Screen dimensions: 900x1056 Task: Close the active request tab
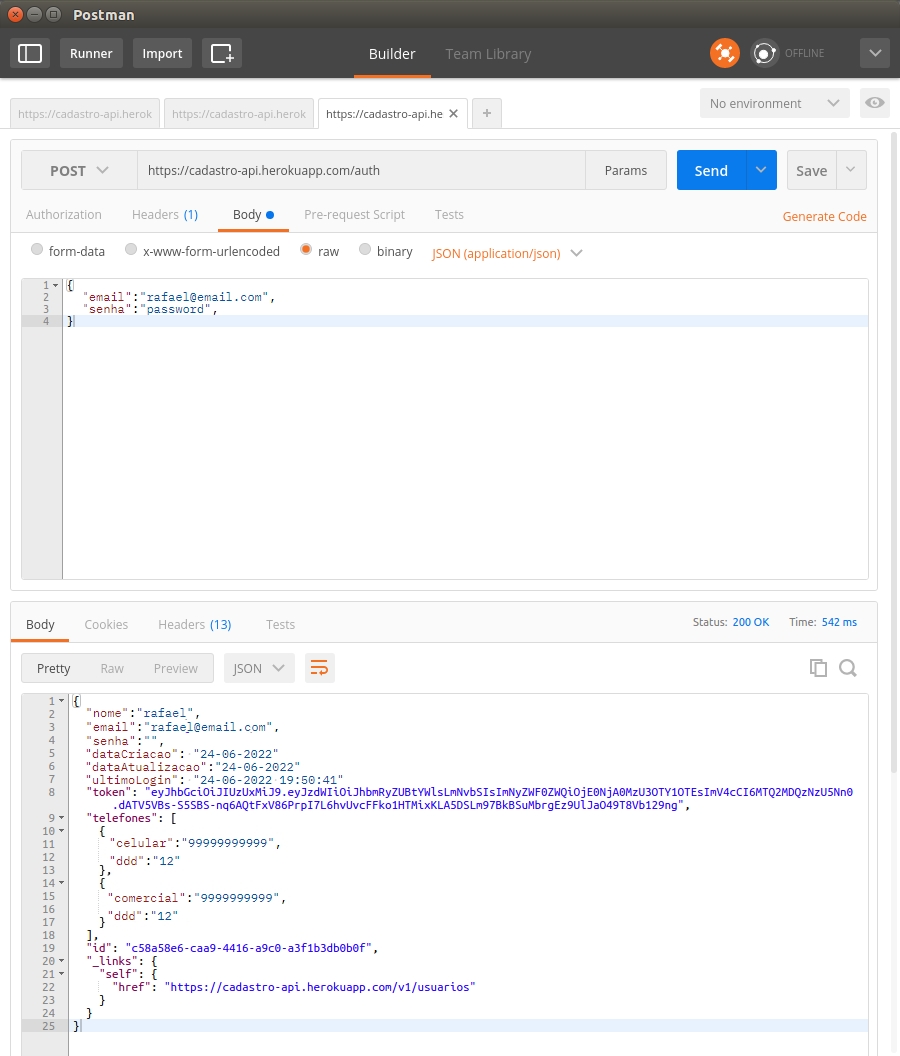tap(453, 114)
